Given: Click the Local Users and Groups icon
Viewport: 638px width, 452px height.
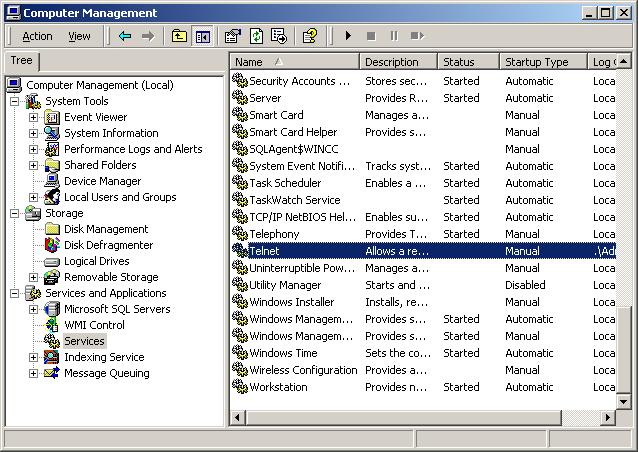Looking at the screenshot, I should pos(52,197).
